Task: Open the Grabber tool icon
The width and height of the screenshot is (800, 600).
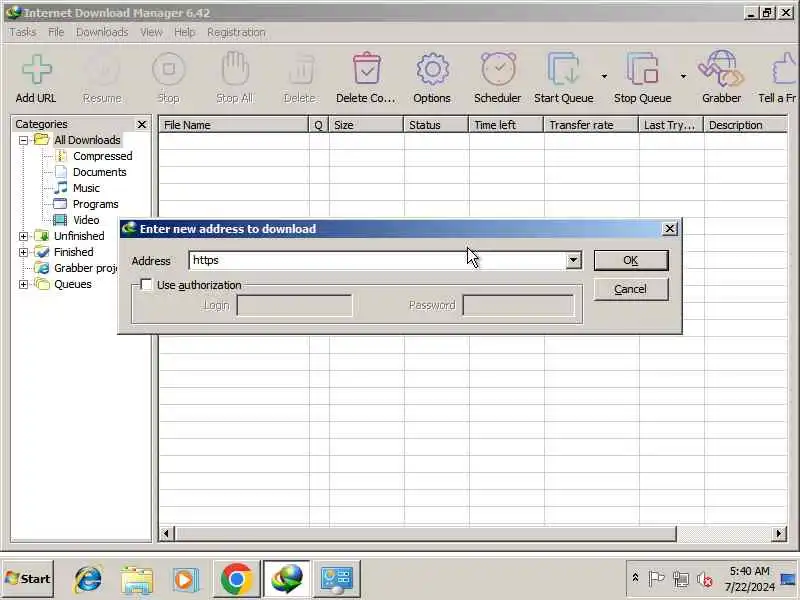Action: coord(721,68)
